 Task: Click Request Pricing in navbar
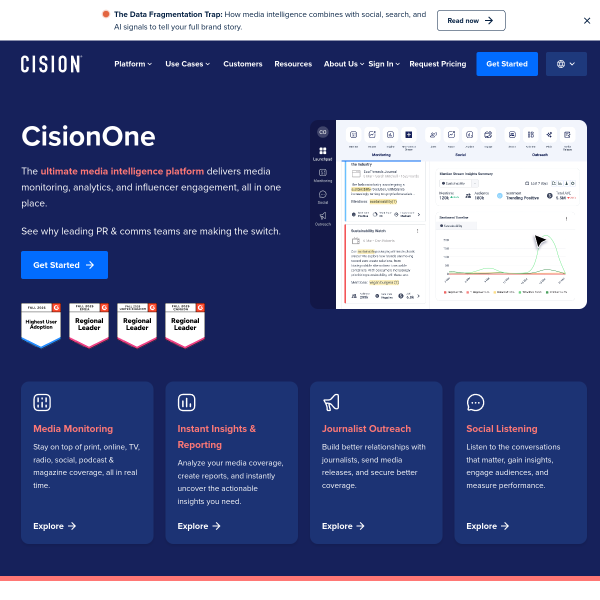(437, 64)
